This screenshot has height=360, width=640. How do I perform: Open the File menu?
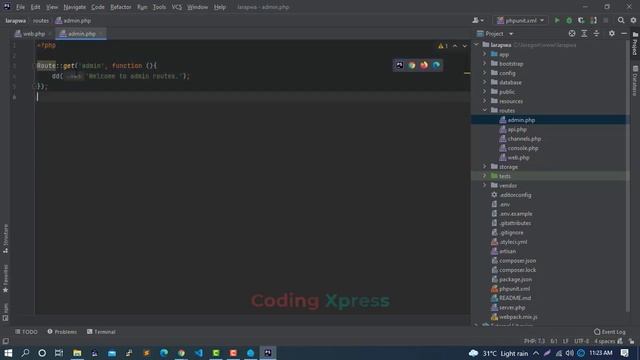(20, 7)
